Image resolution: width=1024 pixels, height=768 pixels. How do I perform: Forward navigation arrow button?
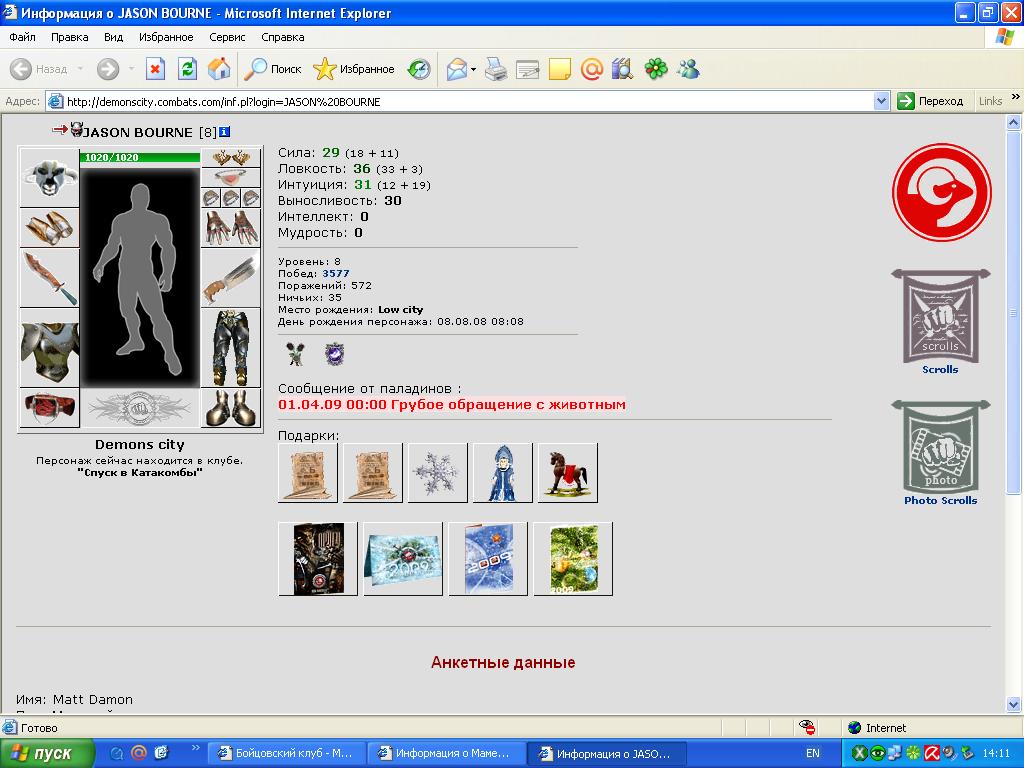coord(108,69)
